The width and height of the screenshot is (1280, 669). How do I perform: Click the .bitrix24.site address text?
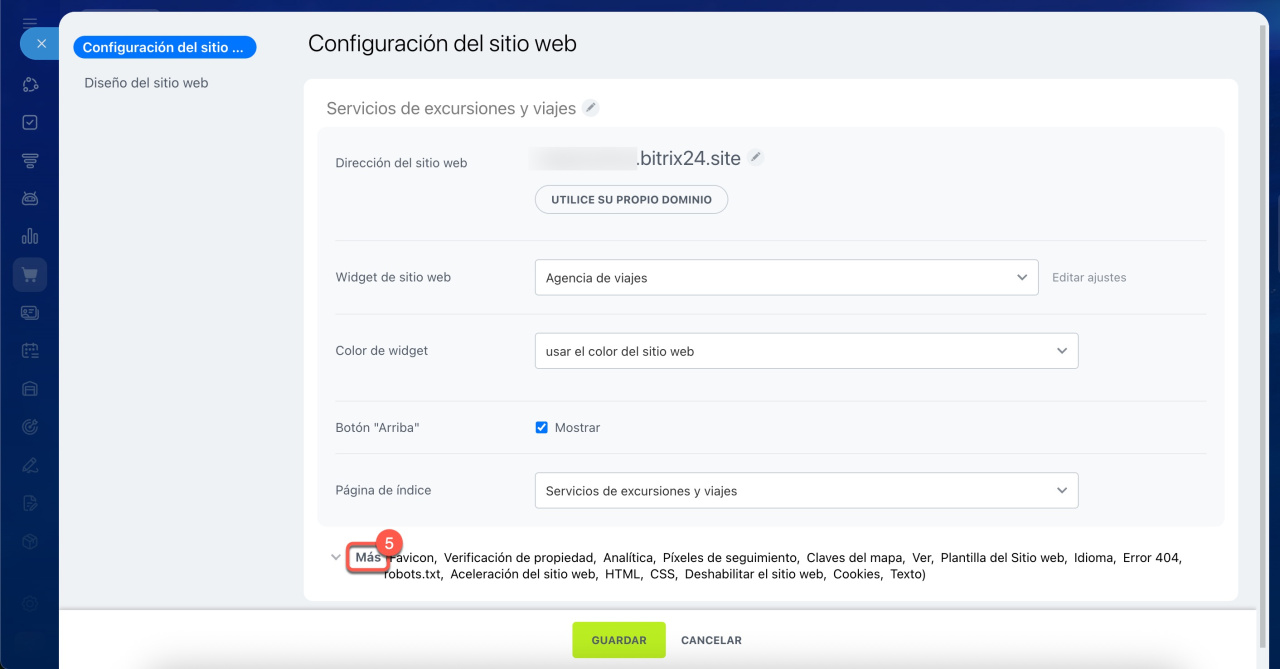tap(689, 158)
